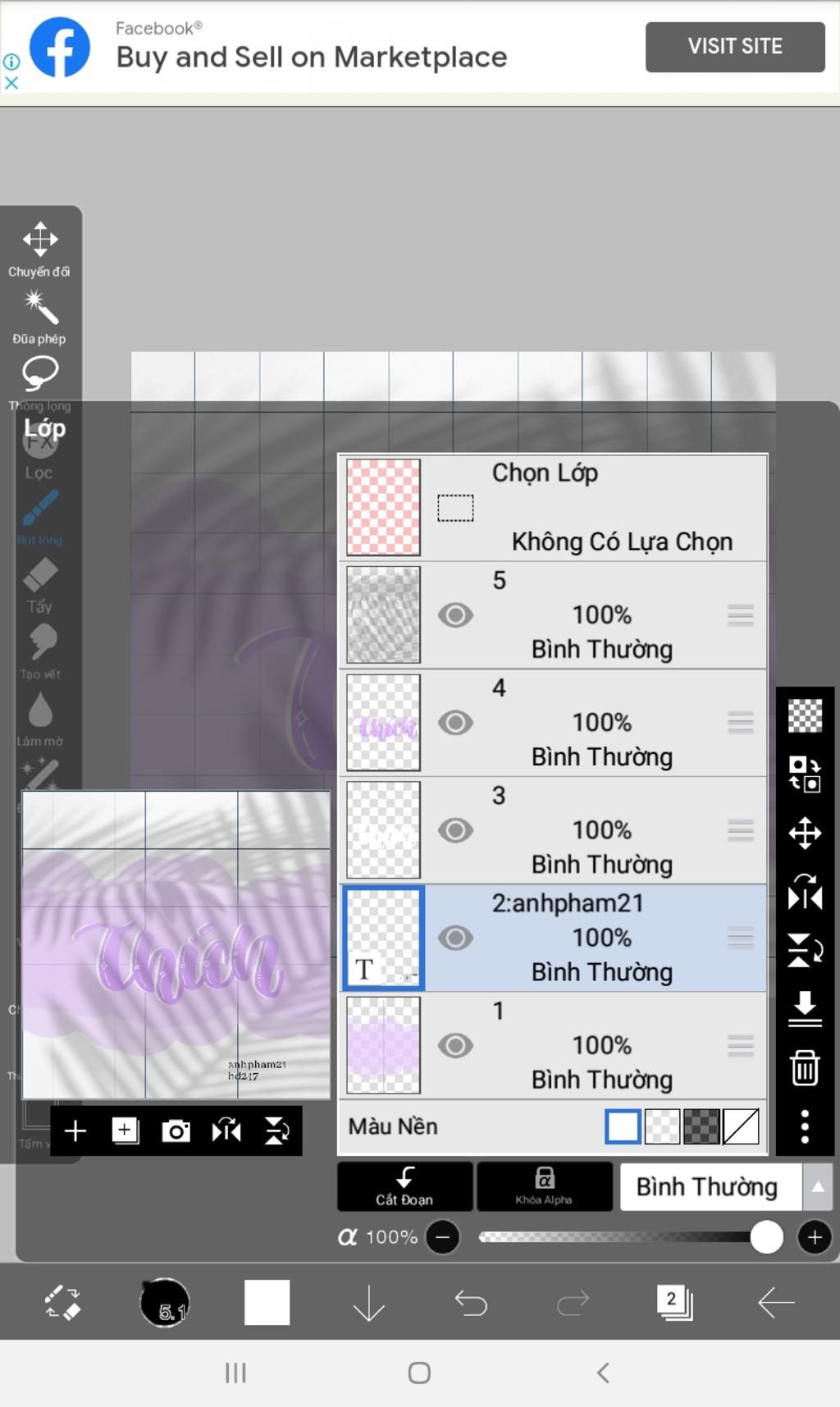
Task: Enable Cắt Đoạn clipping button
Action: pos(405,1186)
